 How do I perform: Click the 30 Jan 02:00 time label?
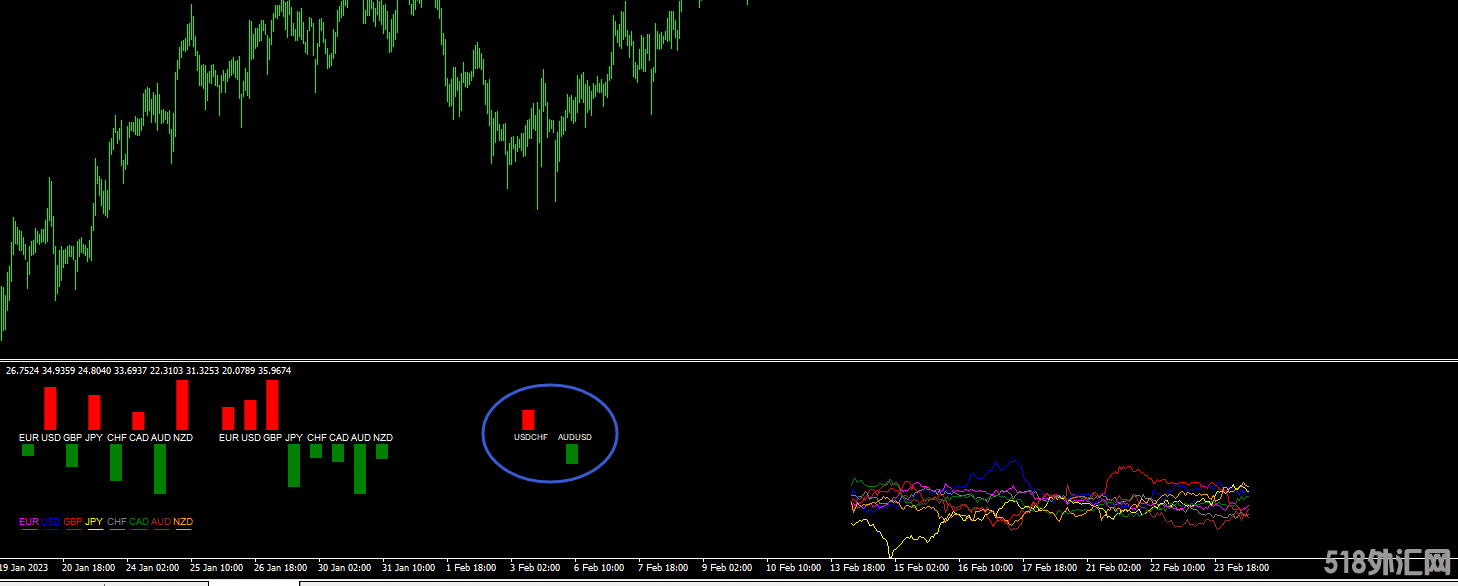tap(346, 568)
